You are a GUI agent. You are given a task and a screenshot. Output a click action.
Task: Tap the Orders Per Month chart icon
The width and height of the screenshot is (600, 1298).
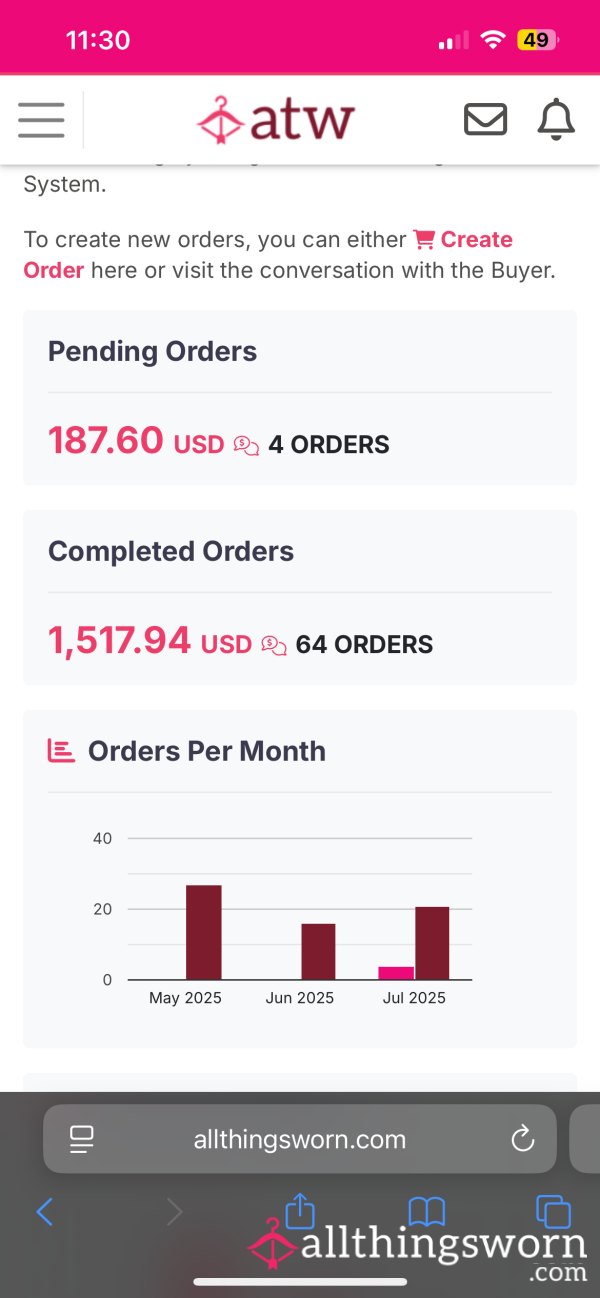(x=62, y=751)
